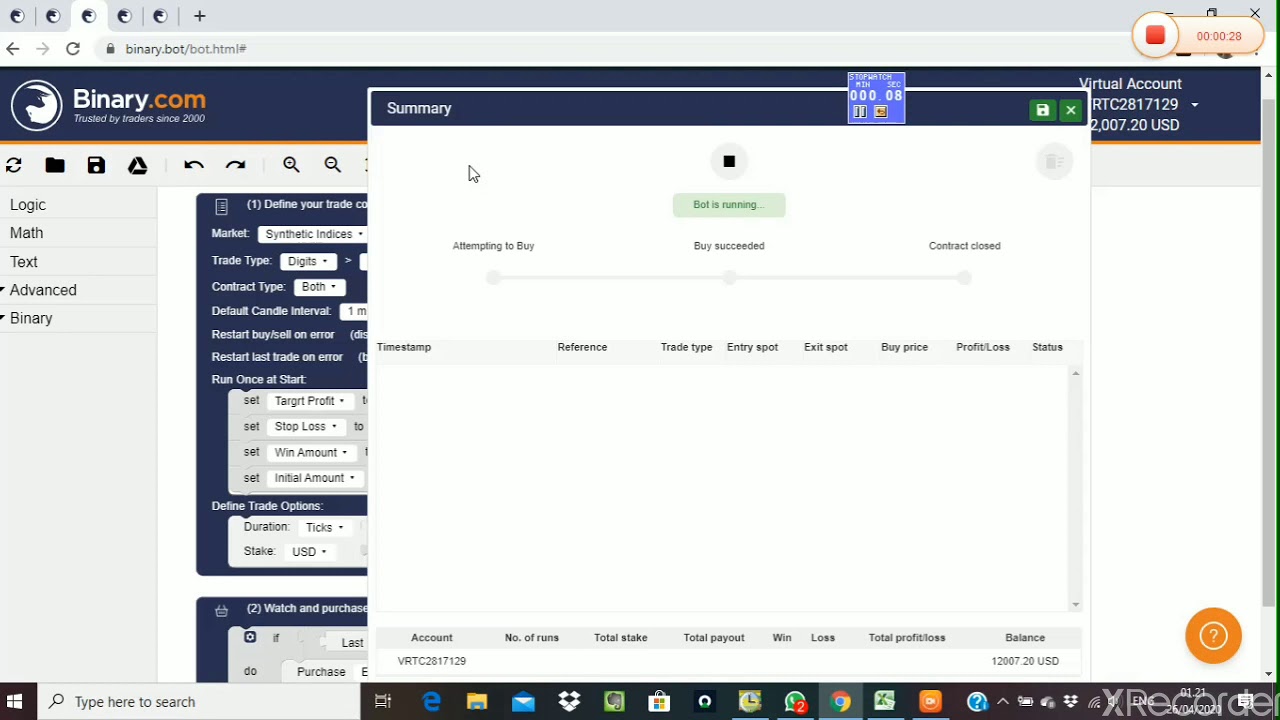
Task: Open the USD stake currency dropdown
Action: 309,552
